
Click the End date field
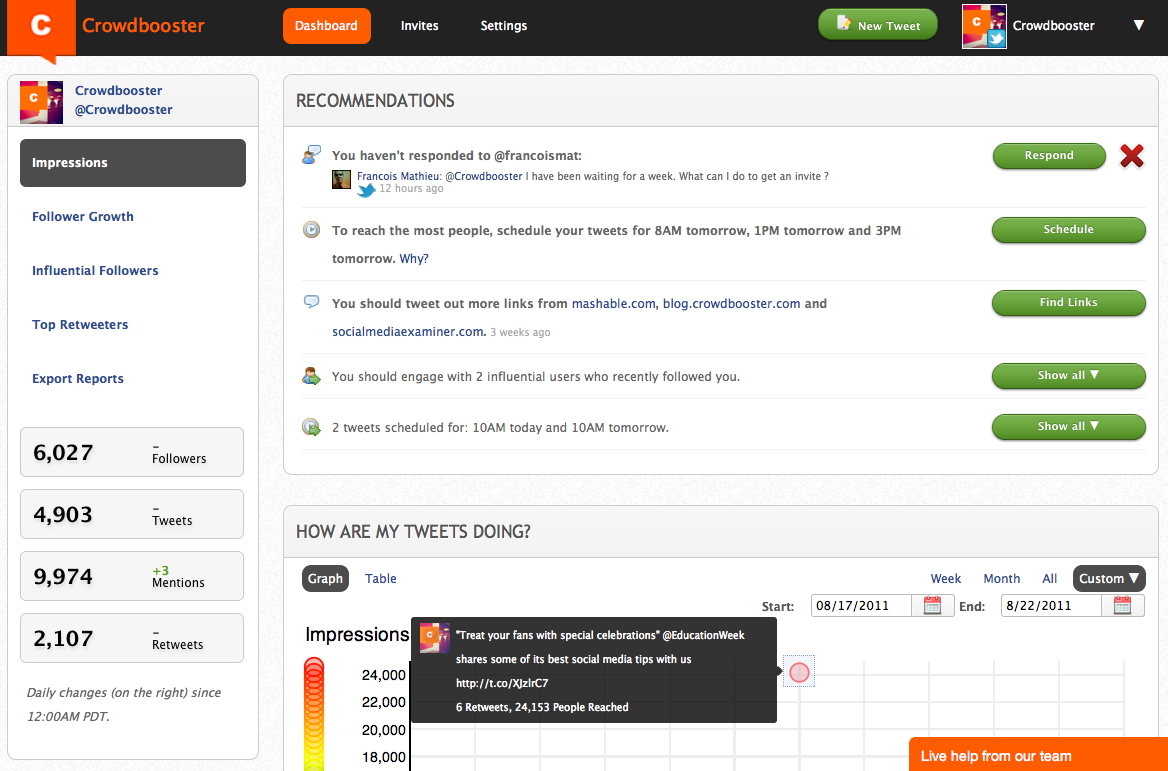1052,606
